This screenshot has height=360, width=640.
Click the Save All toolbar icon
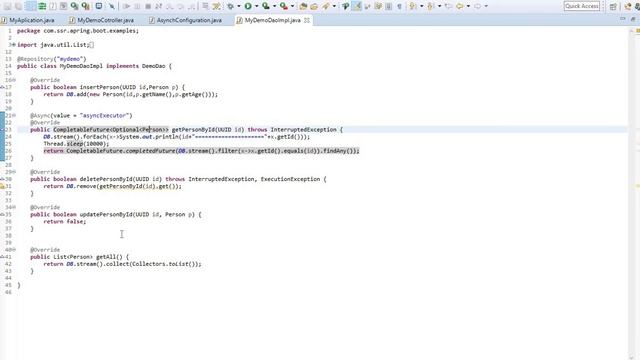(x=18, y=6)
